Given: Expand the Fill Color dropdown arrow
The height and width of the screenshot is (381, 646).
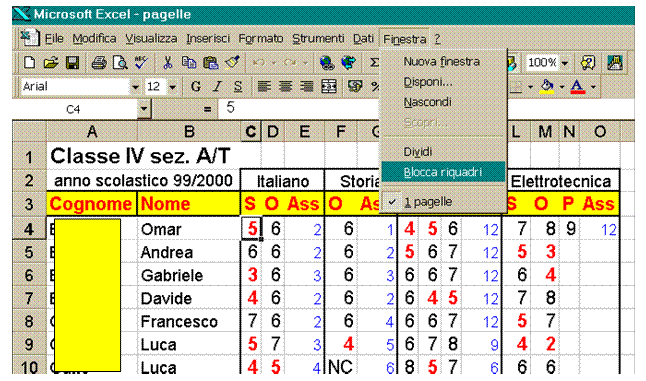Looking at the screenshot, I should coord(562,86).
